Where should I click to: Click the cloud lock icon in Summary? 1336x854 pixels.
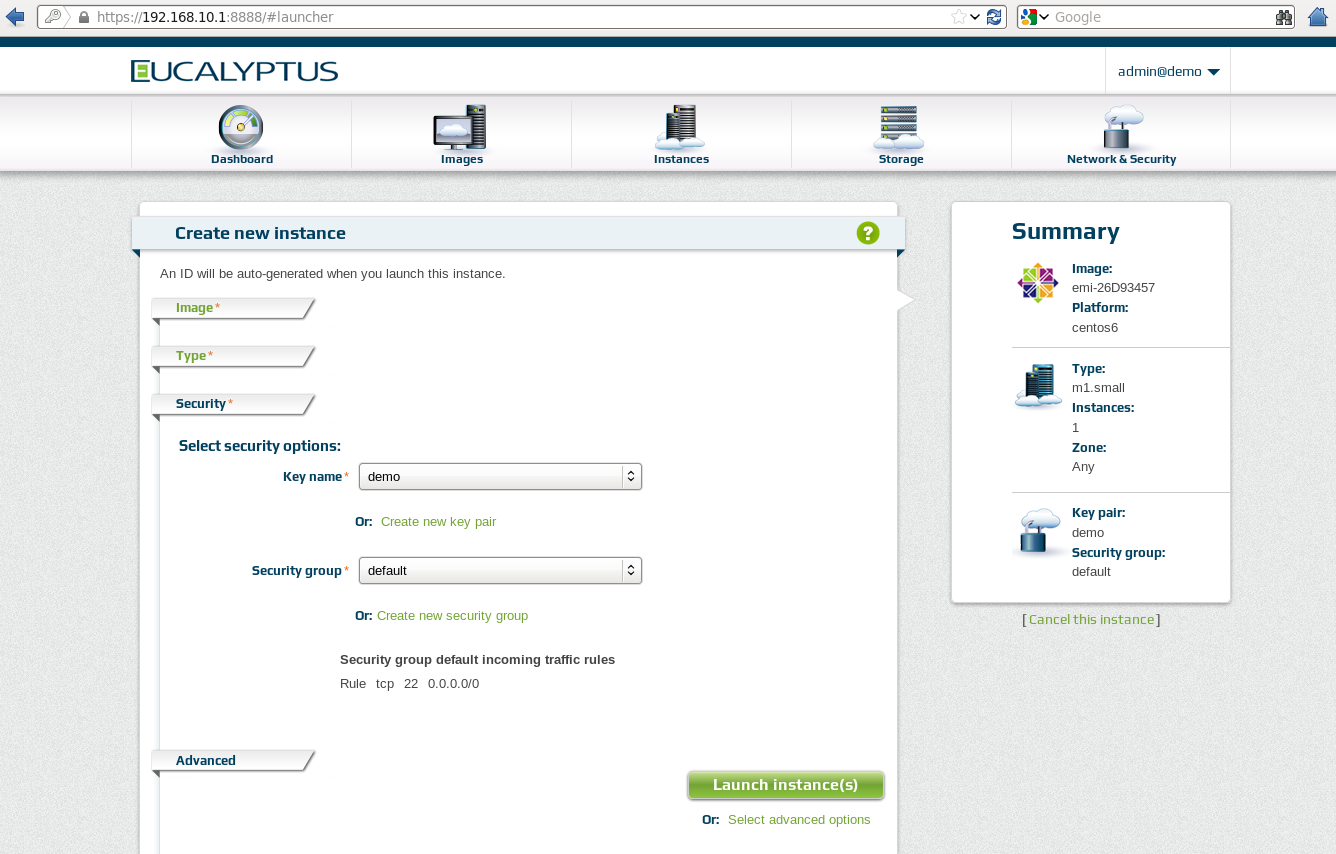coord(1038,531)
